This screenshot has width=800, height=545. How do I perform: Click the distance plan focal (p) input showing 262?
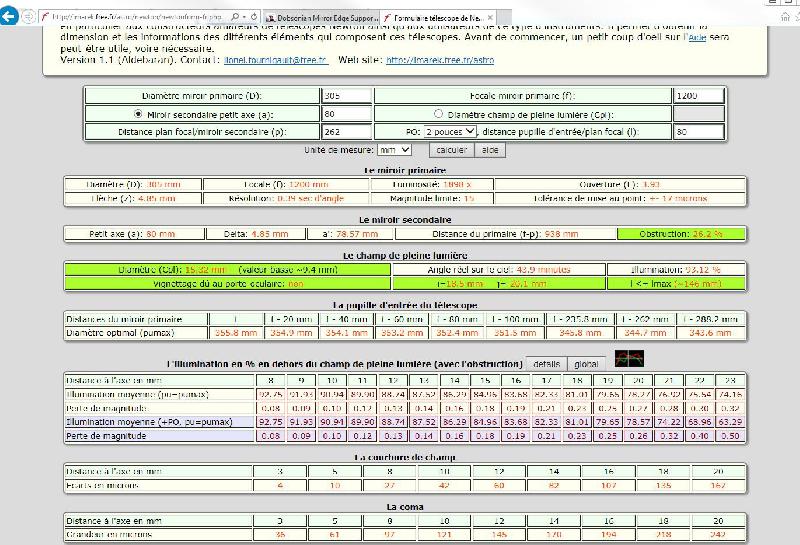tap(346, 132)
